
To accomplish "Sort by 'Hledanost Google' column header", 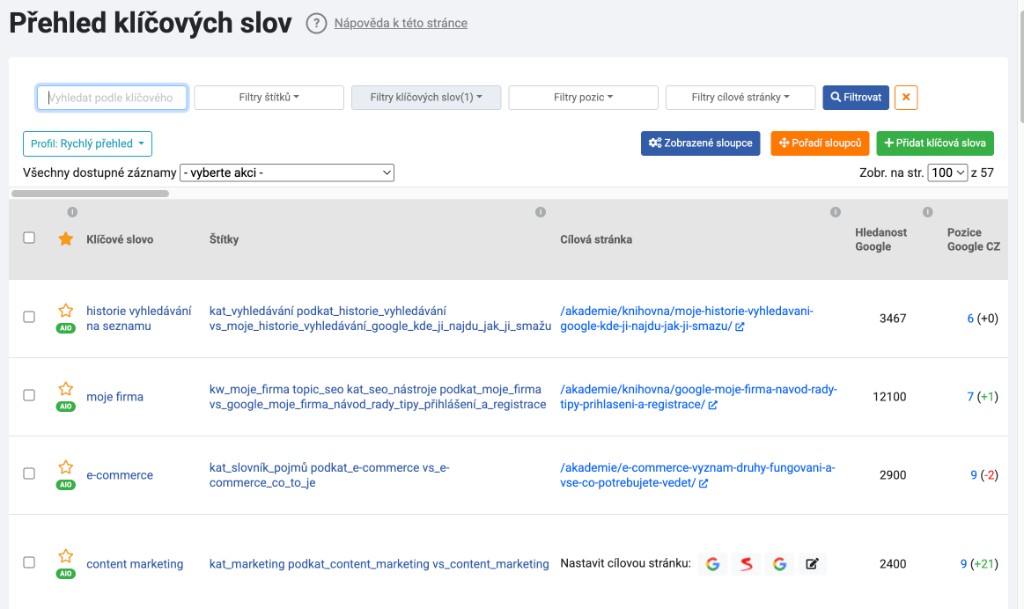I will (881, 240).
